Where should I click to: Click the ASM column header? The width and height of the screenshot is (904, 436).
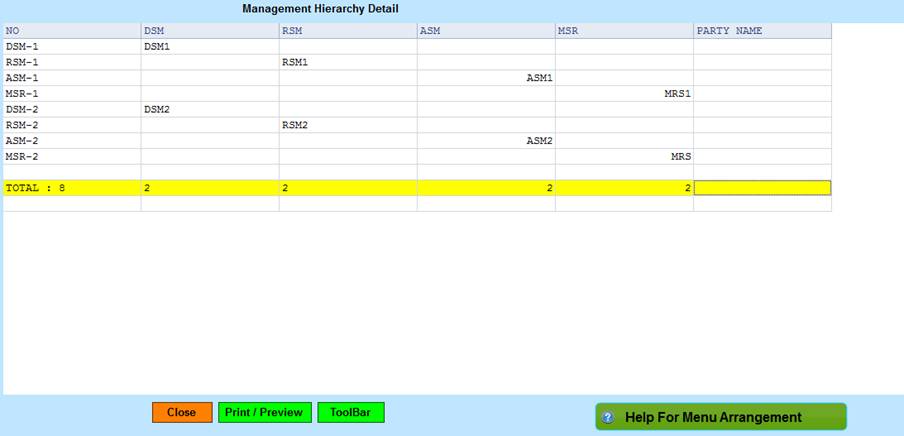(485, 31)
